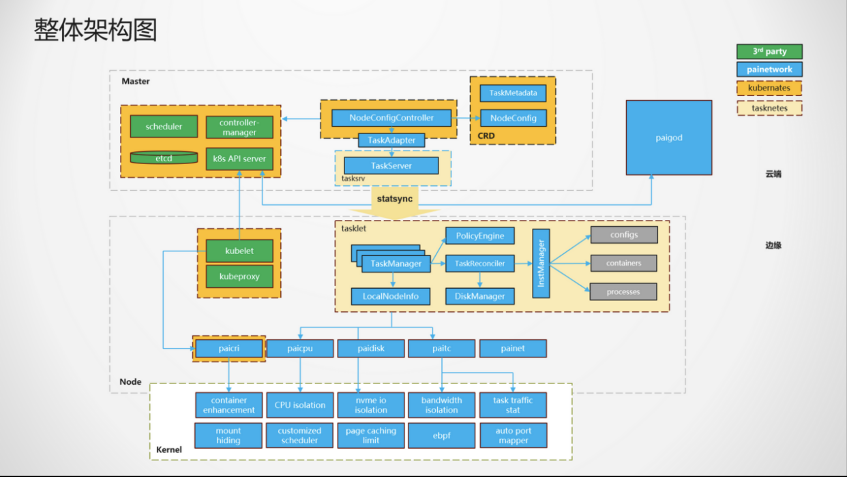The height and width of the screenshot is (477, 847).
Task: Click the Master region label
Action: (x=136, y=81)
